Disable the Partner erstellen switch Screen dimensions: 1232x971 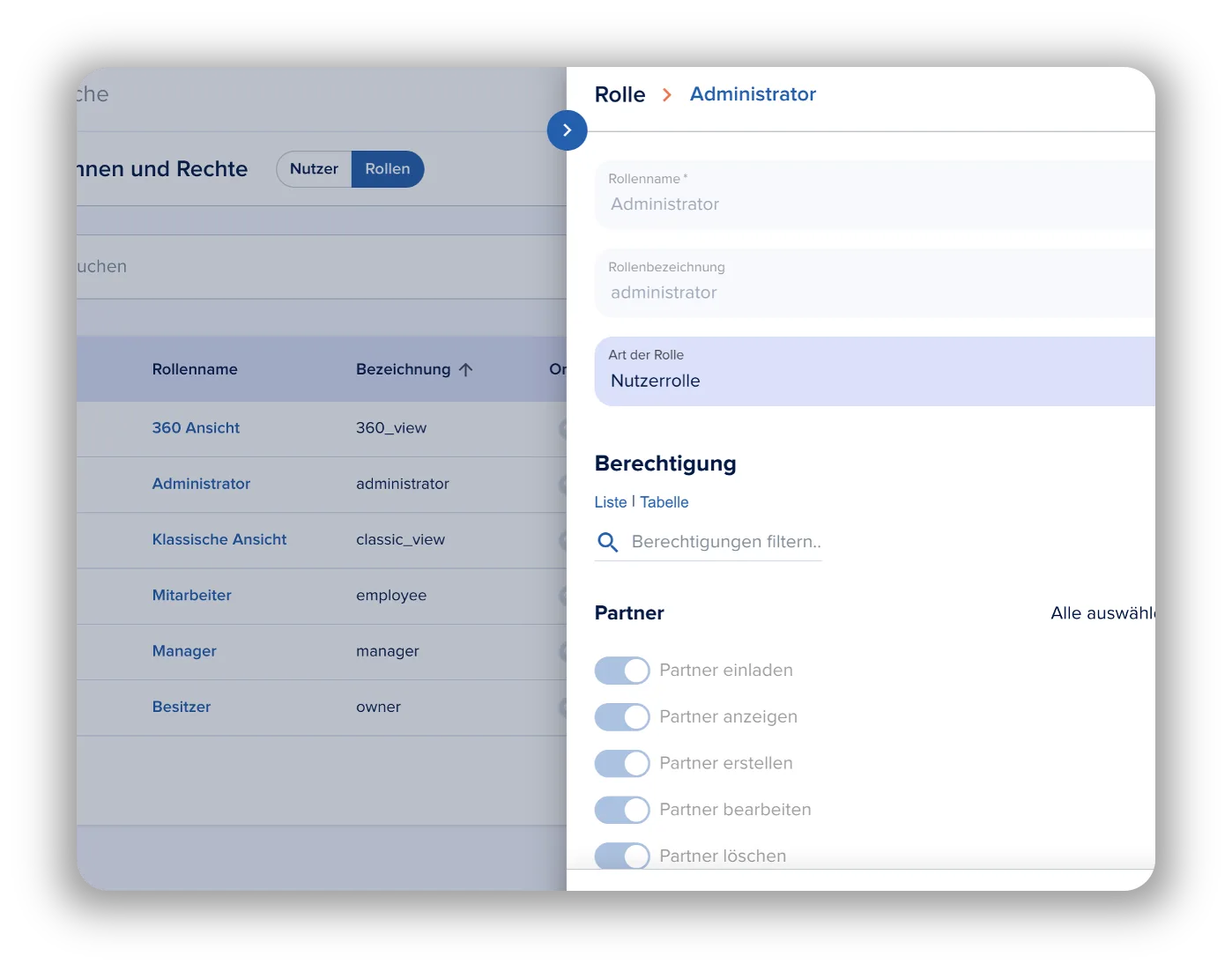coord(622,763)
